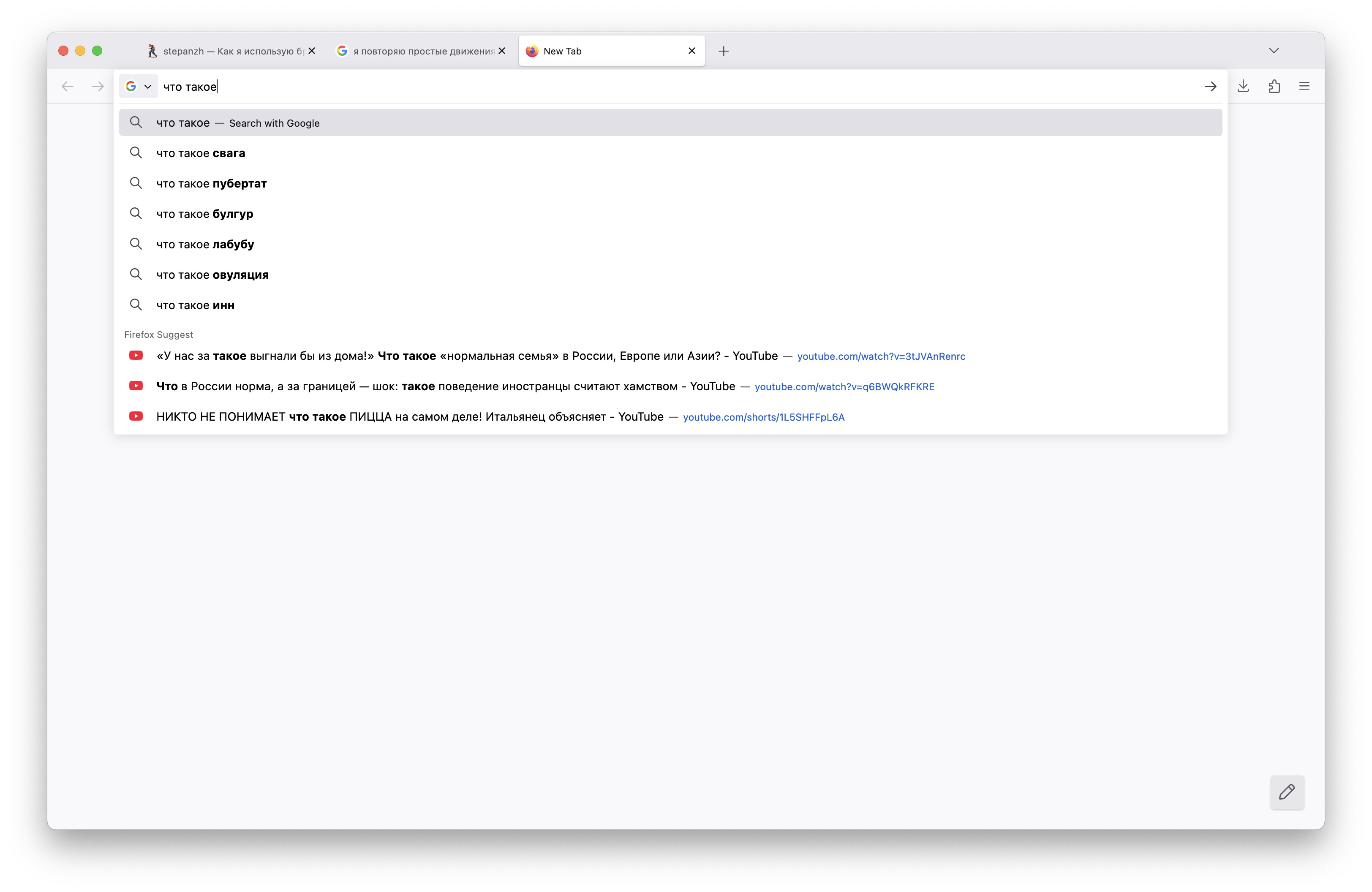
Task: Choose suggestion 'что такое булгур'
Action: click(670, 214)
